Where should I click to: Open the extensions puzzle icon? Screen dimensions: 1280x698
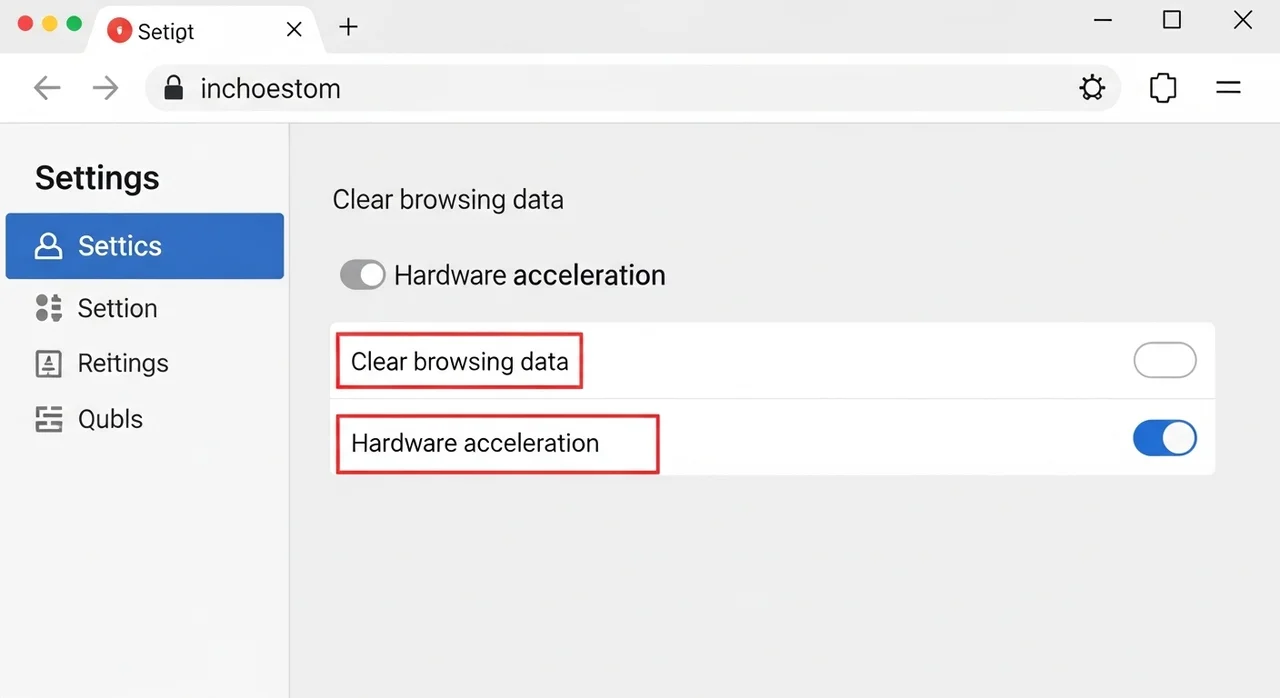click(x=1162, y=88)
